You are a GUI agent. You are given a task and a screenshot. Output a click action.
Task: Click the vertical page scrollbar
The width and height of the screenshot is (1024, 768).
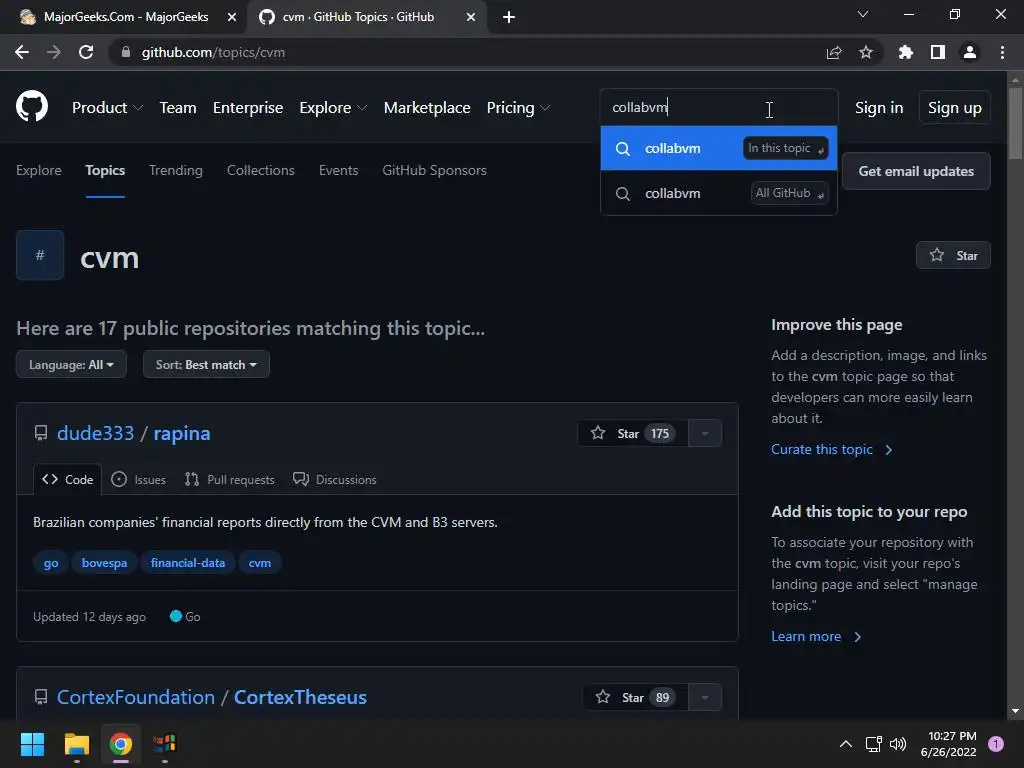(x=1015, y=124)
